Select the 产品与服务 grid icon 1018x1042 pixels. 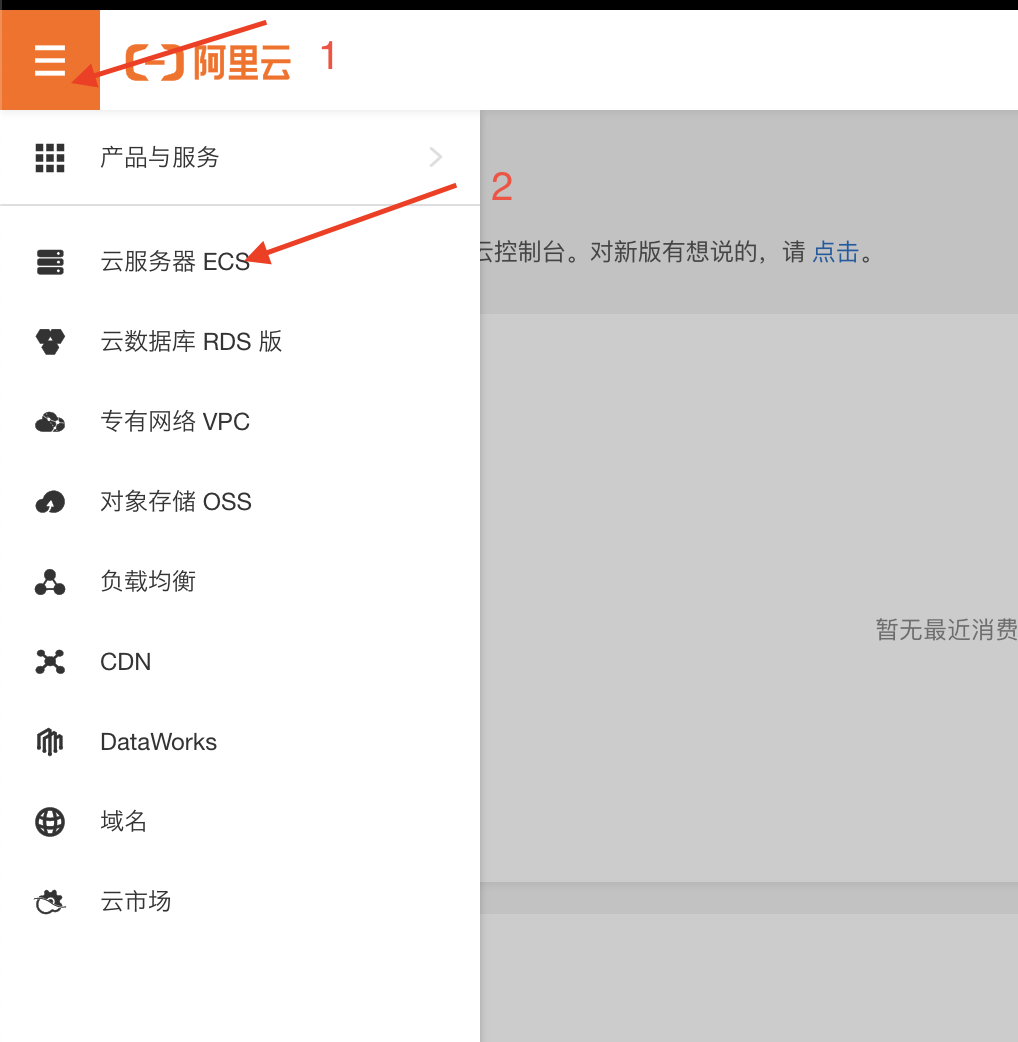coord(50,157)
